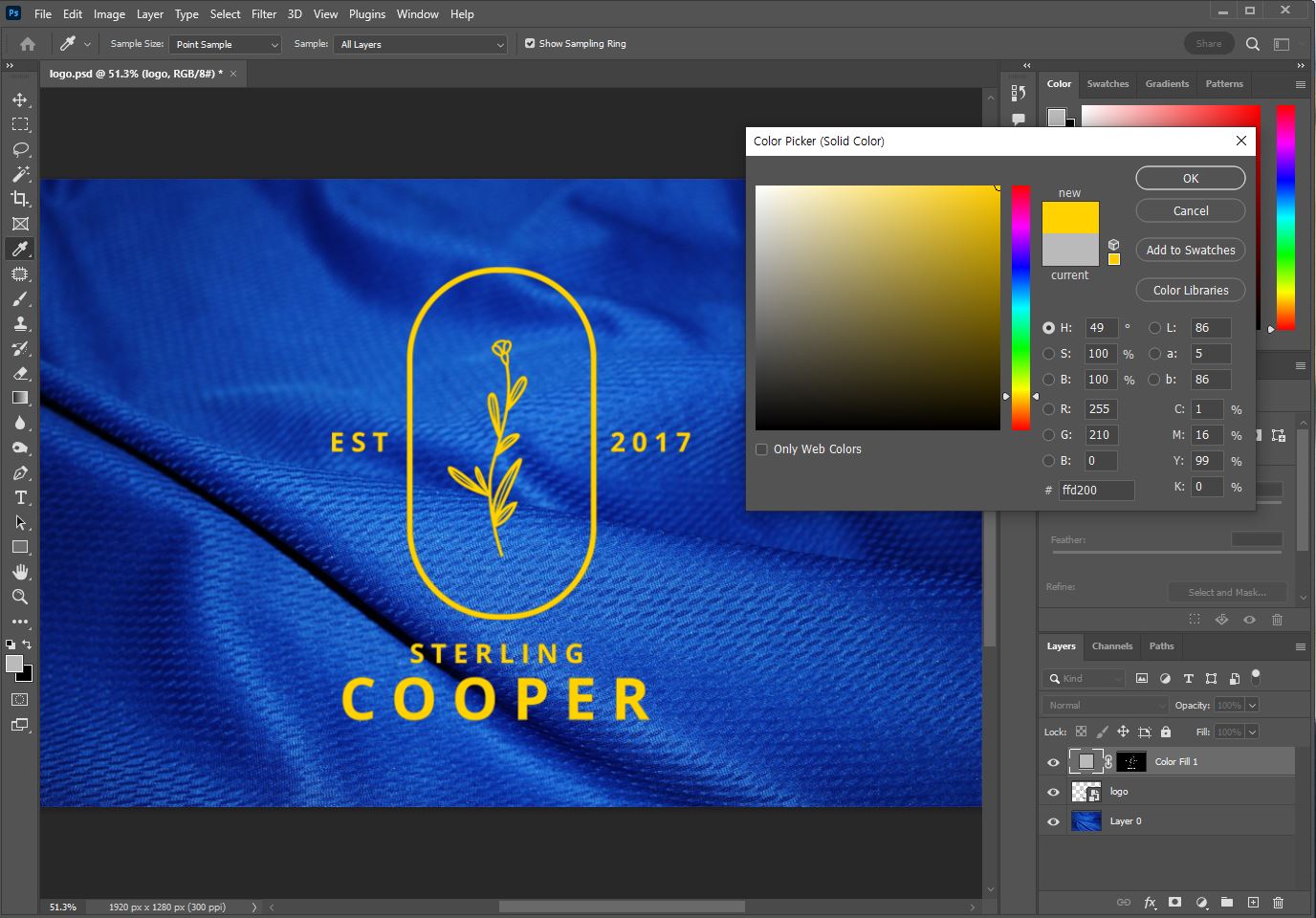Viewport: 1316px width, 918px height.
Task: Select the Brush tool
Action: point(20,298)
